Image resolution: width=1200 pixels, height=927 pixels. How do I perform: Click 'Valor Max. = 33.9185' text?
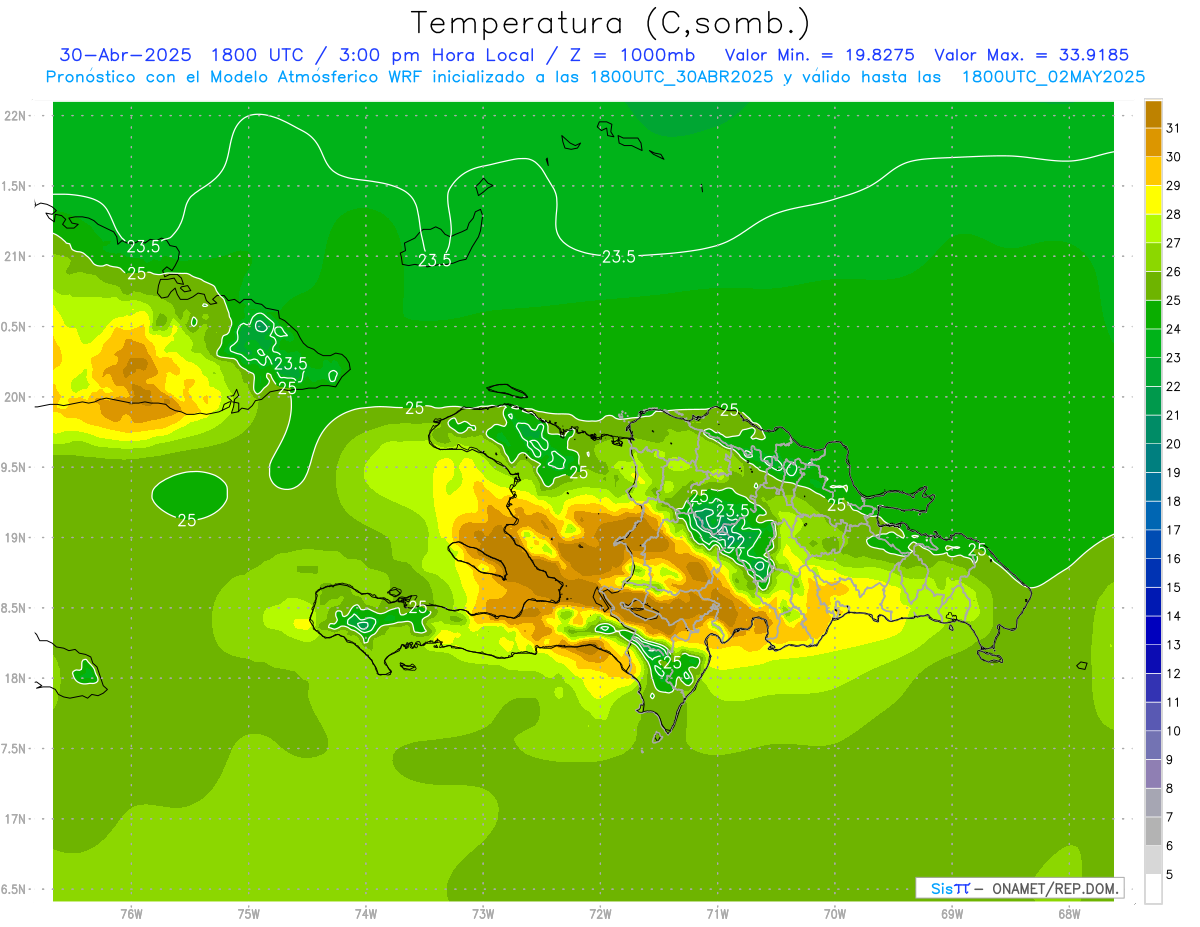(1030, 55)
